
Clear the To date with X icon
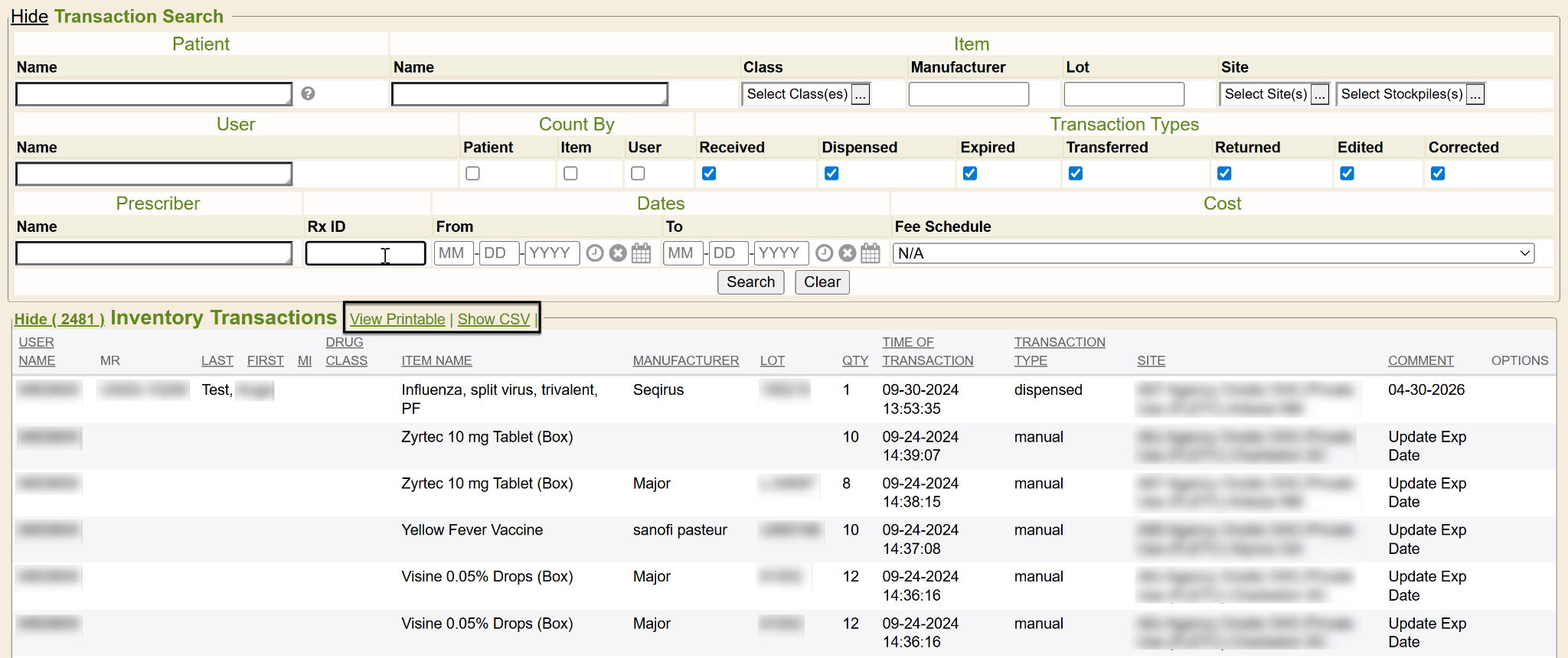847,253
